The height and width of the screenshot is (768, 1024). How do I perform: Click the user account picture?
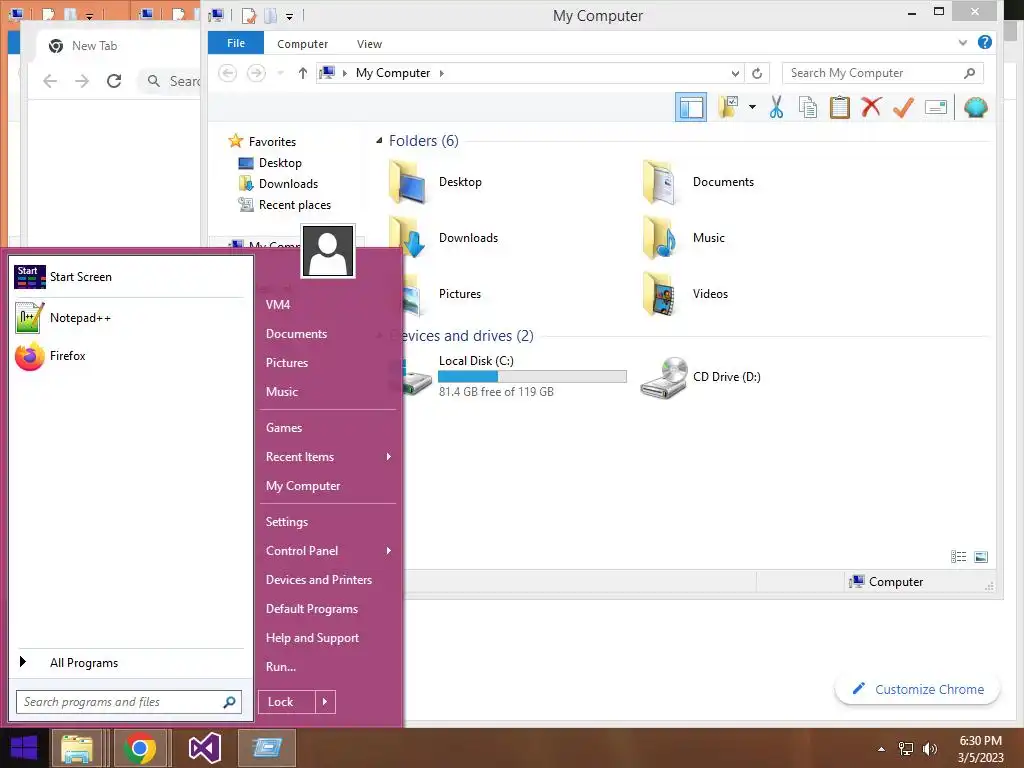click(328, 251)
